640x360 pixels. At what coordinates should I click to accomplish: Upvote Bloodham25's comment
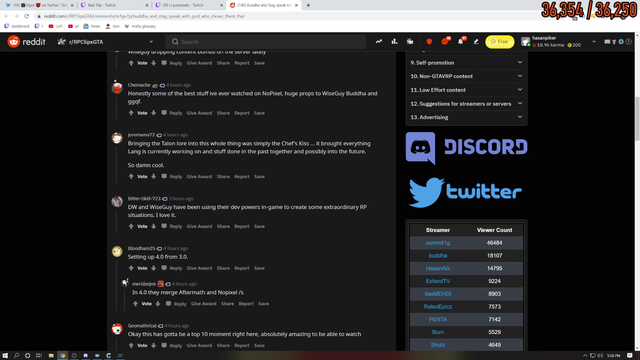[131, 268]
